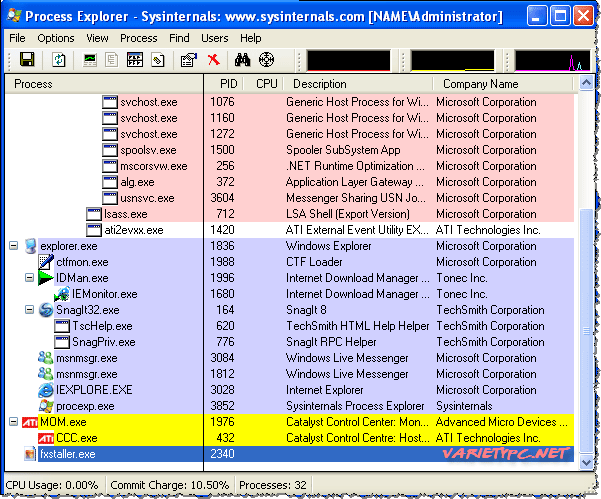The height and width of the screenshot is (499, 601).
Task: Click the 'CPU Usage: 0.00%' status entry
Action: tap(52, 485)
